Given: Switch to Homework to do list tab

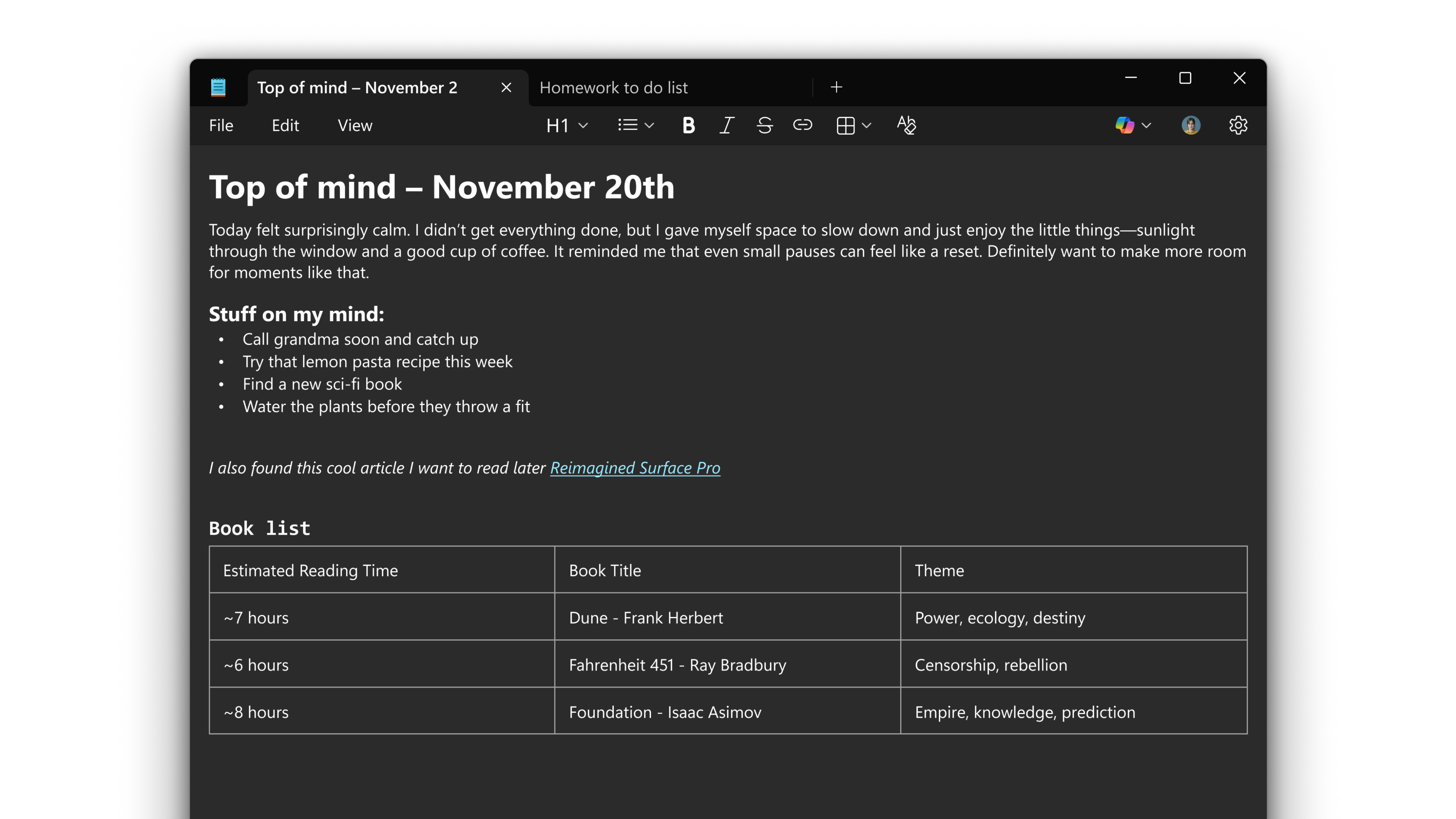Looking at the screenshot, I should tap(614, 87).
